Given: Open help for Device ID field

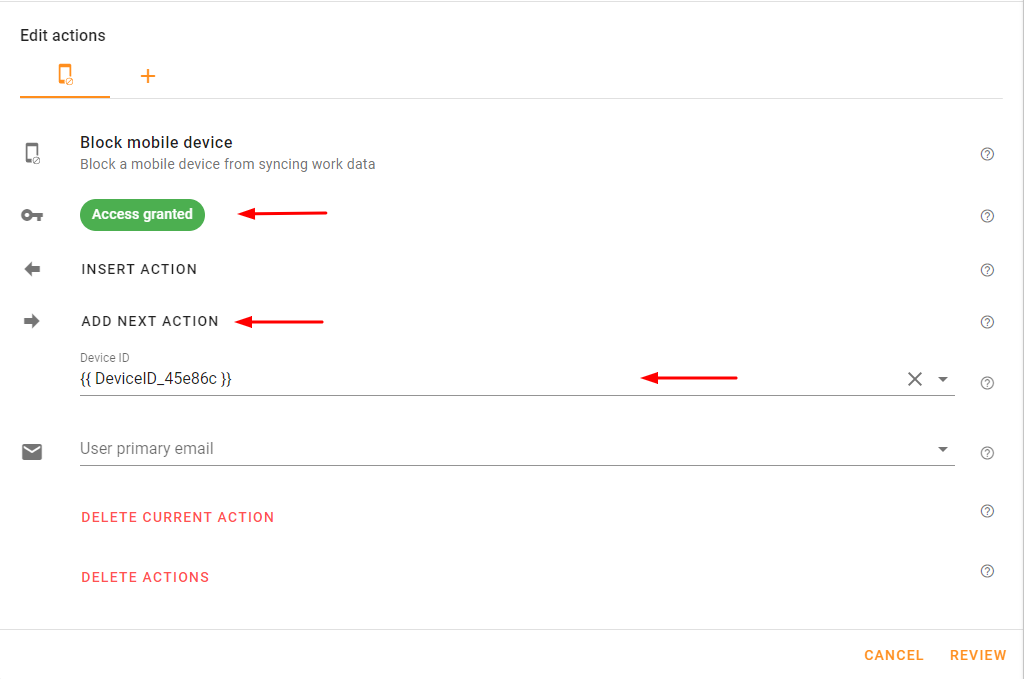Looking at the screenshot, I should [x=987, y=383].
